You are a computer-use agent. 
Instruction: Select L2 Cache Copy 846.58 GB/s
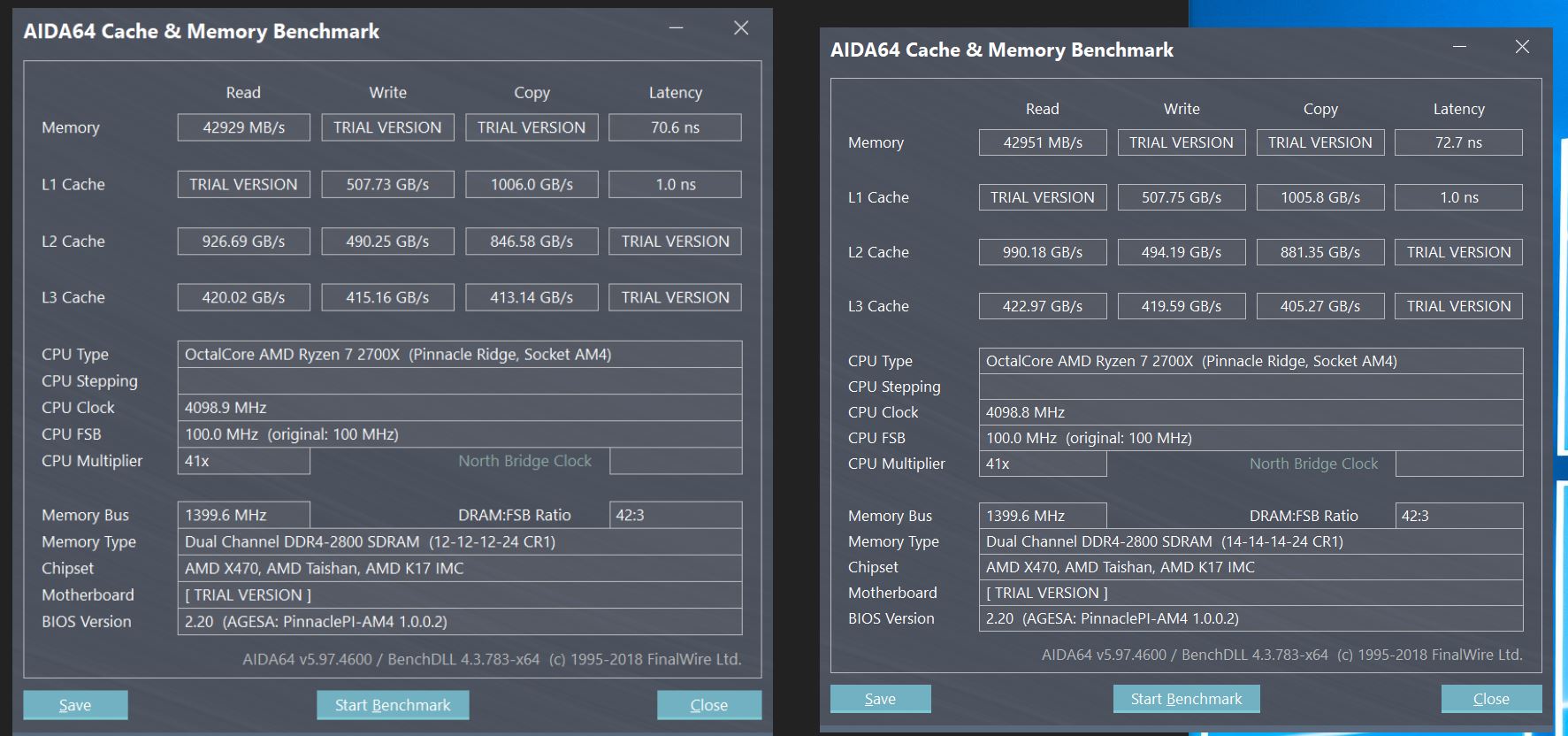point(532,241)
